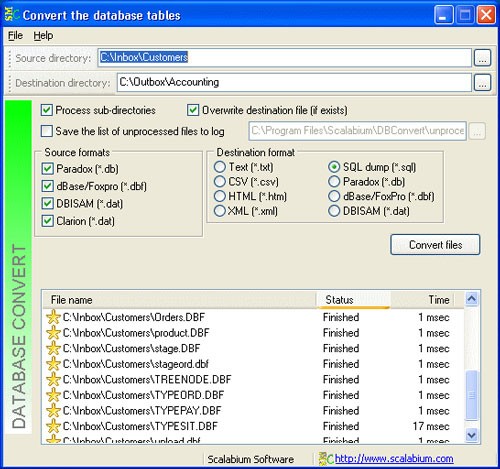The width and height of the screenshot is (500, 469).
Task: Uncheck Paradox (*.db) source format
Action: (x=48, y=169)
